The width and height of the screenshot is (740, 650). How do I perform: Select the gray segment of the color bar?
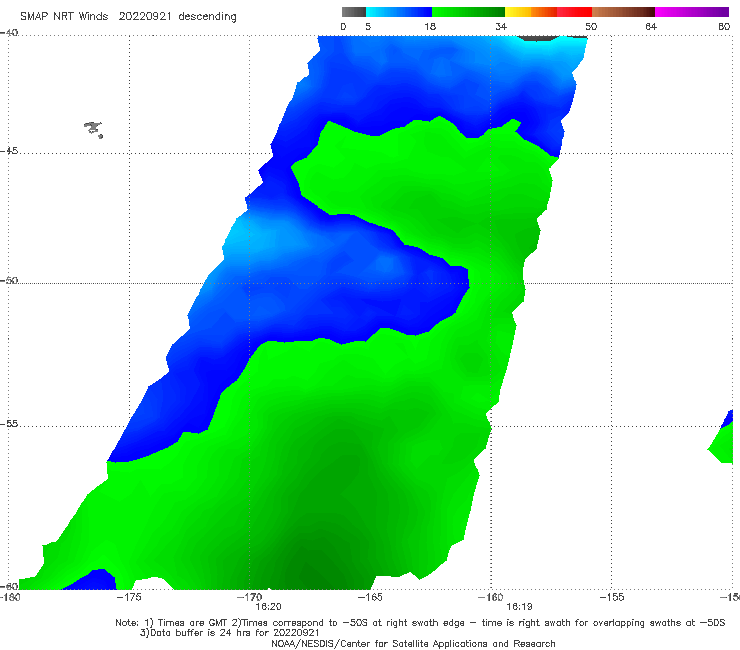click(x=354, y=12)
